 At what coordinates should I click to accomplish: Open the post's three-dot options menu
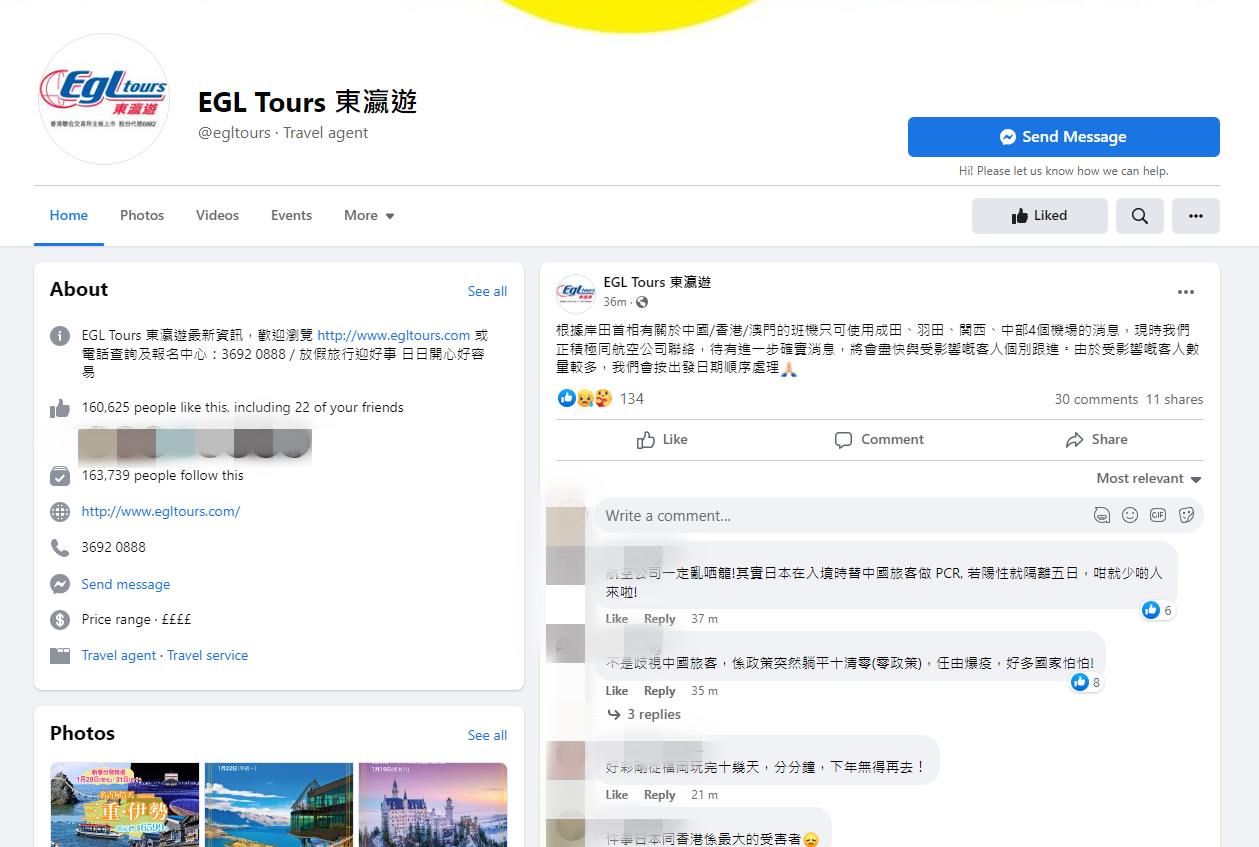click(1185, 292)
